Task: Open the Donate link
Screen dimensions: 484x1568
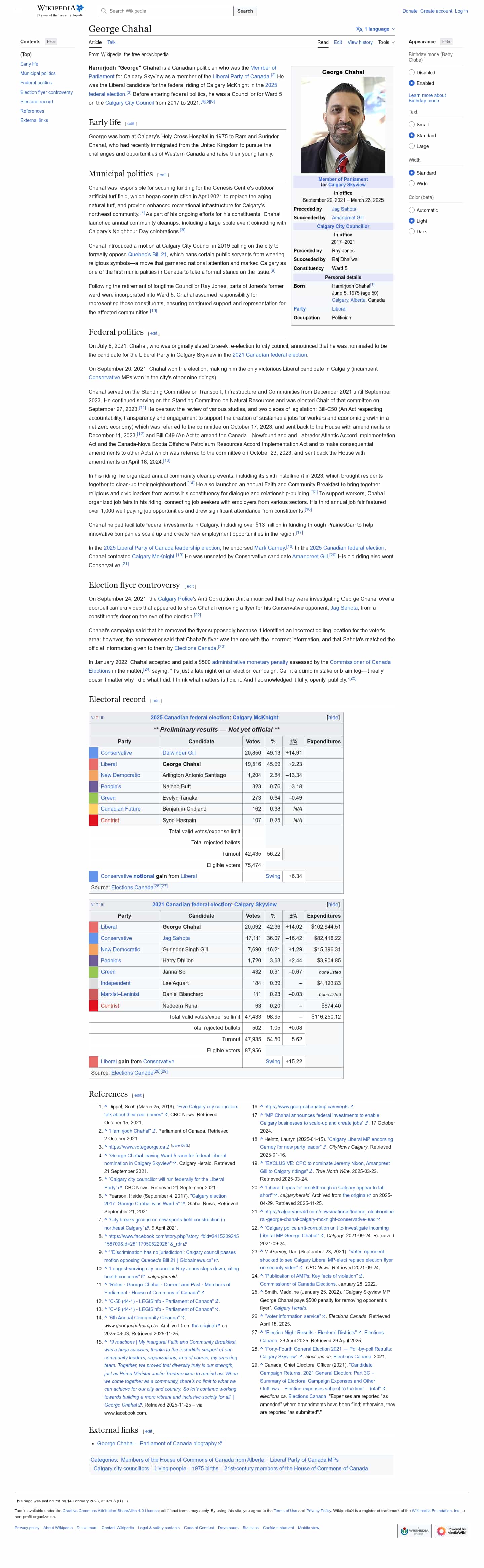Action: click(x=410, y=11)
